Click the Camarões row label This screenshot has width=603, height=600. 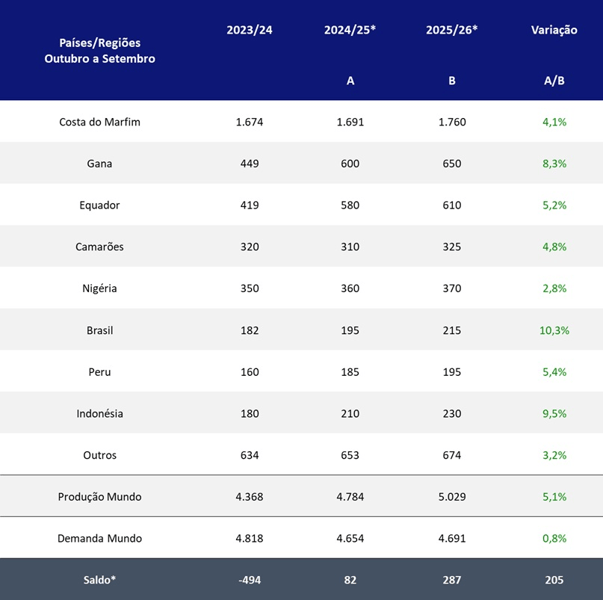coord(100,247)
